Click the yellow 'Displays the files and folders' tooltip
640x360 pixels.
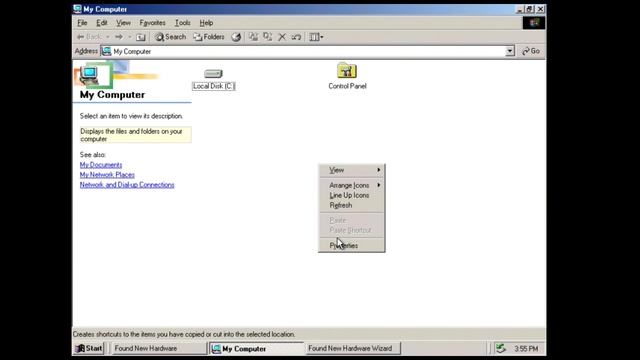pos(136,135)
